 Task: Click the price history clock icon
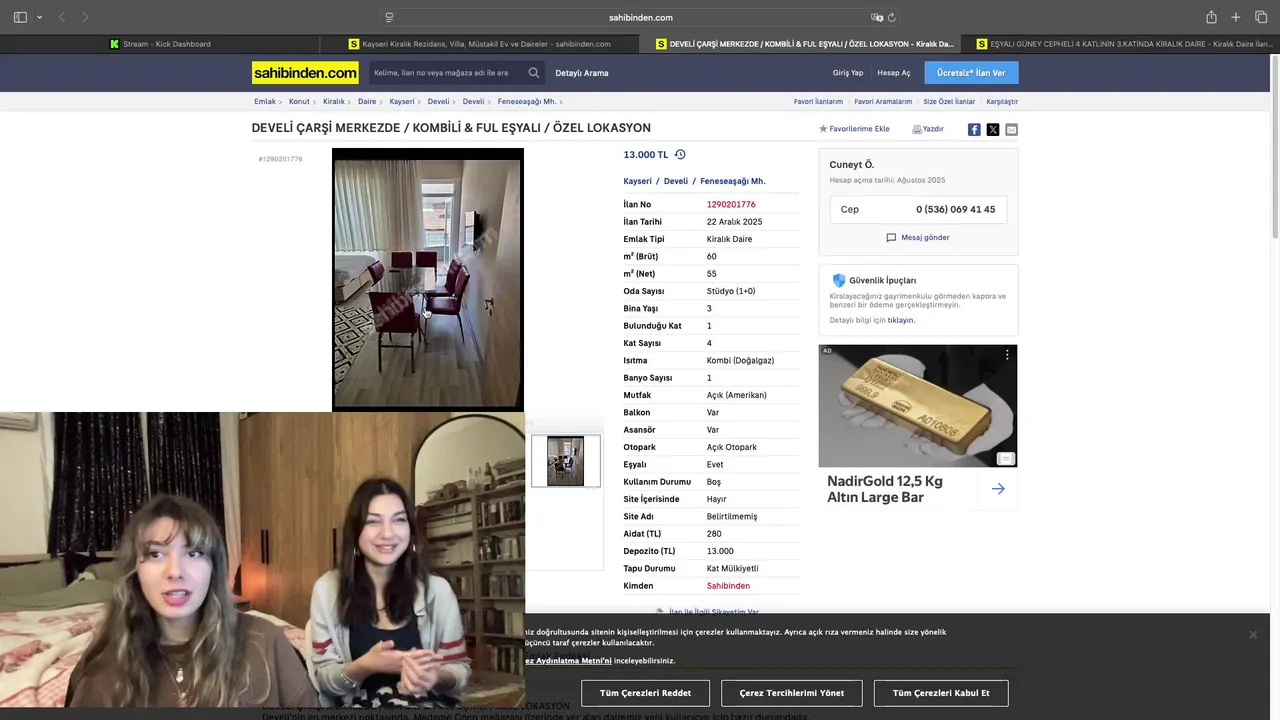click(680, 154)
